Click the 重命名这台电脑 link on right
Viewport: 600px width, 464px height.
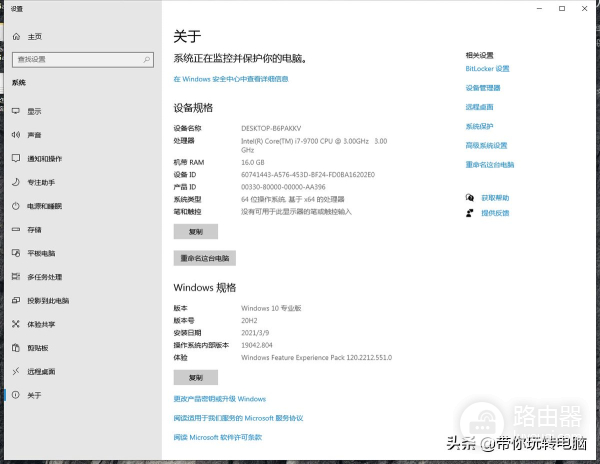tap(490, 164)
